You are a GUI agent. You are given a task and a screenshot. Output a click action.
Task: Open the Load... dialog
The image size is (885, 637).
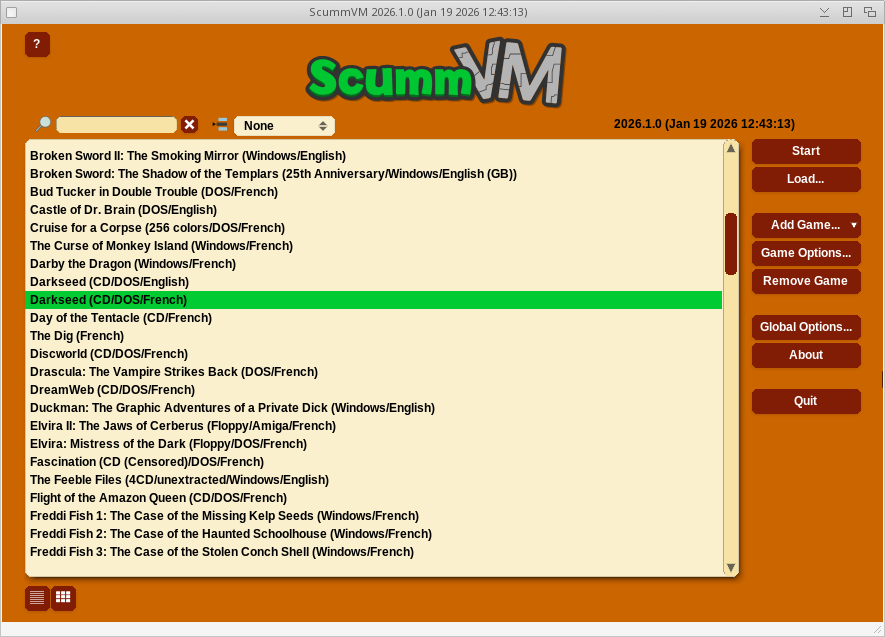tap(805, 180)
